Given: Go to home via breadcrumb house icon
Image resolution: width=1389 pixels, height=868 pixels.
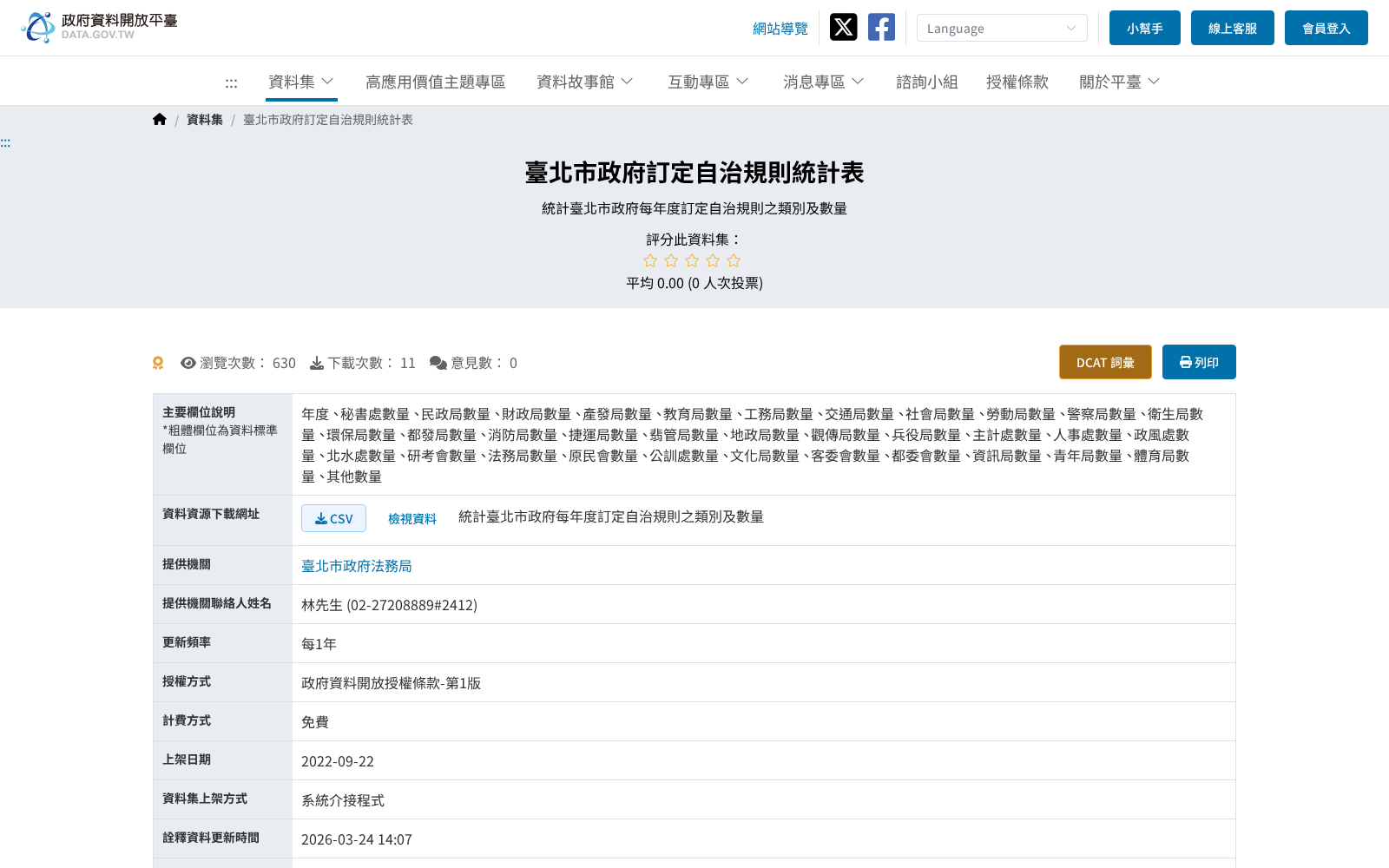Looking at the screenshot, I should [160, 120].
